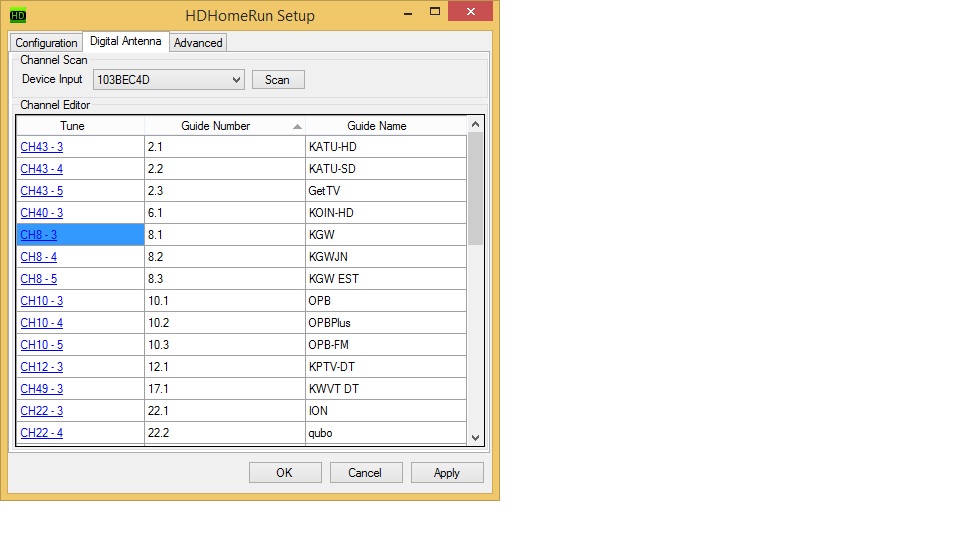The width and height of the screenshot is (960, 540).
Task: Edit the OPB-FM guide name
Action: 386,345
